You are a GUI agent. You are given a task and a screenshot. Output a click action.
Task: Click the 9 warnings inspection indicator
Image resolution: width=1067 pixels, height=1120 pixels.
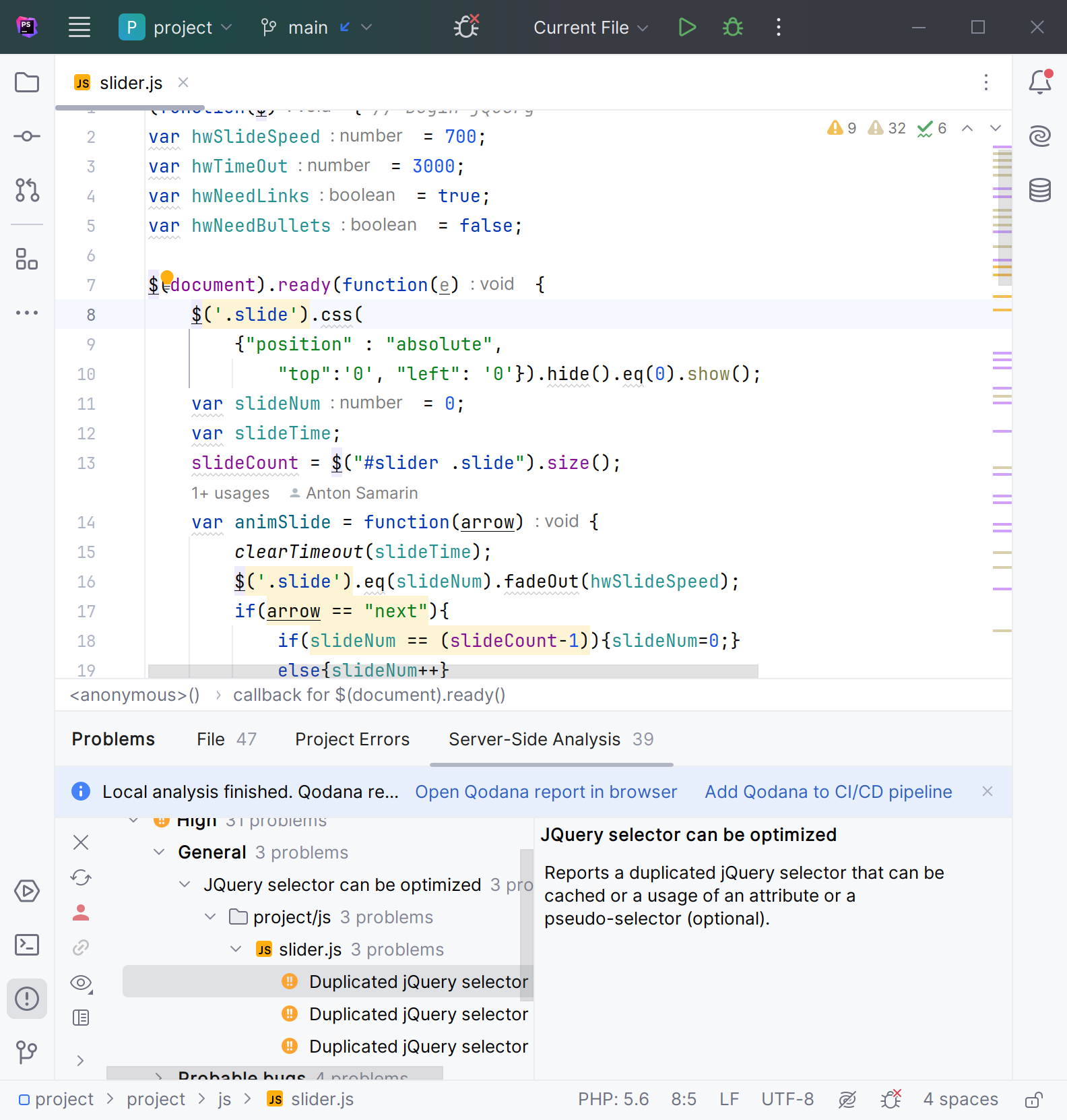(x=841, y=128)
